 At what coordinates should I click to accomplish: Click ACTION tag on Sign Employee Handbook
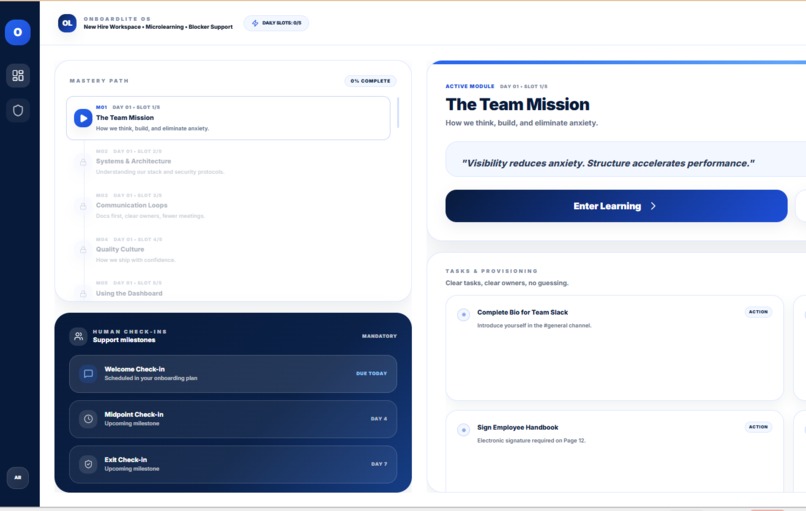coord(758,427)
